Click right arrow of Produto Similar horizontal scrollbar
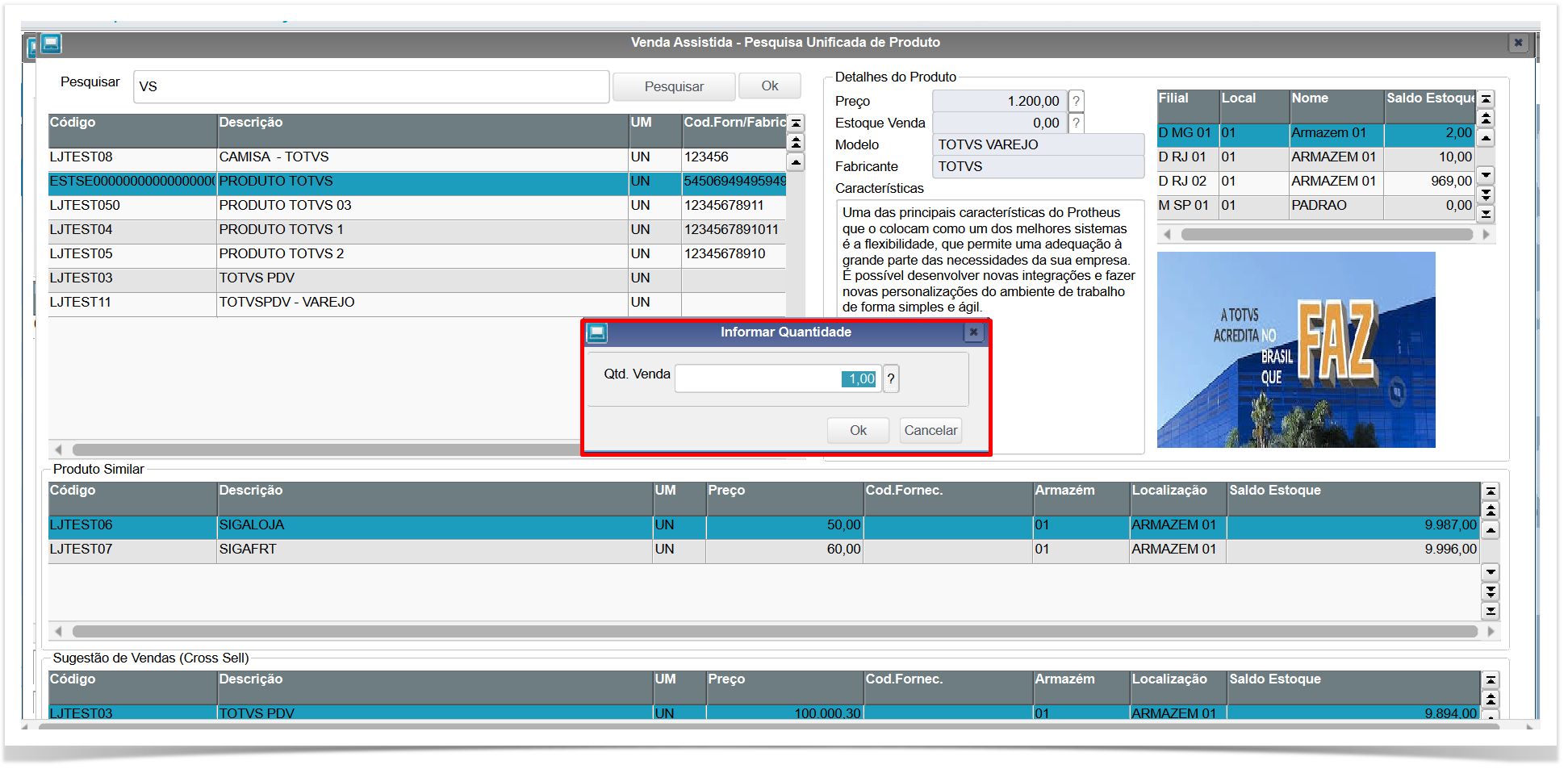1568x769 pixels. coord(1491,631)
